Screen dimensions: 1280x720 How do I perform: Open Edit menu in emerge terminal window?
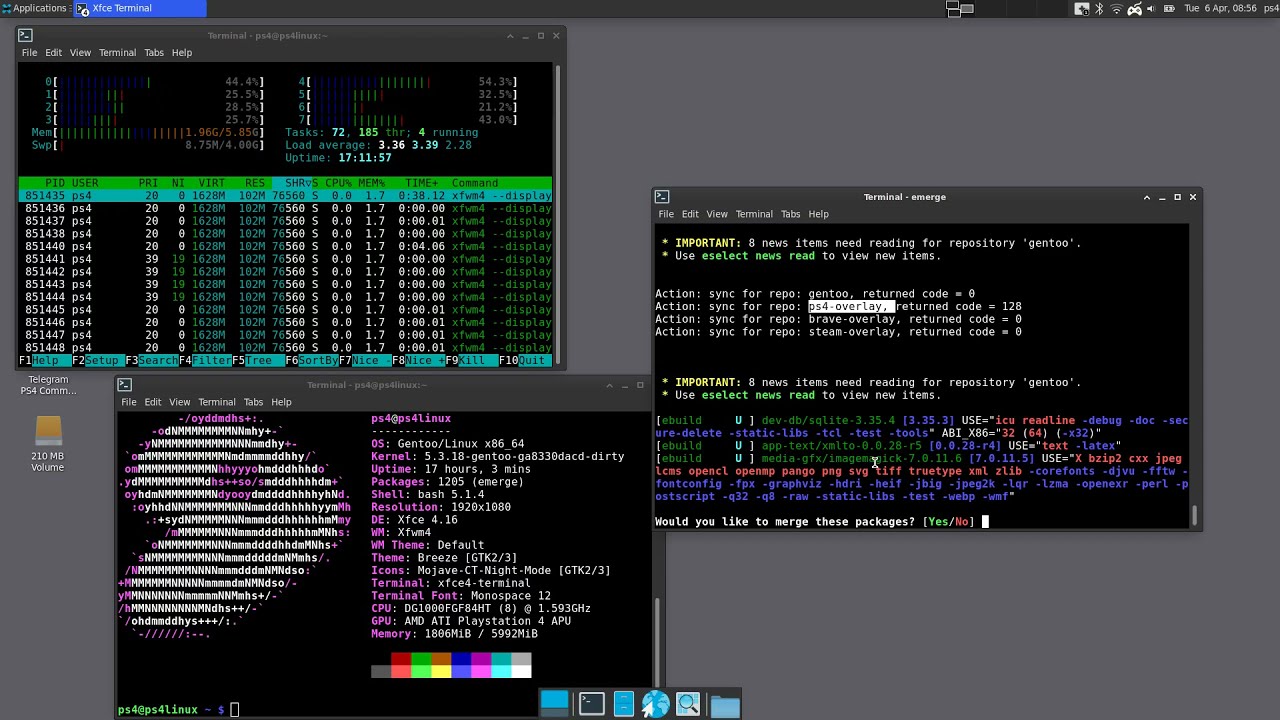tap(690, 214)
